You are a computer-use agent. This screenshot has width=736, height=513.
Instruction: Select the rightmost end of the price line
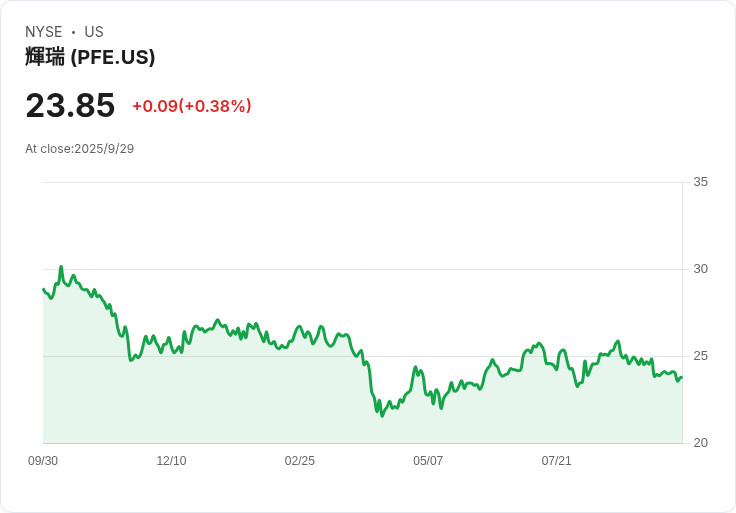(682, 377)
